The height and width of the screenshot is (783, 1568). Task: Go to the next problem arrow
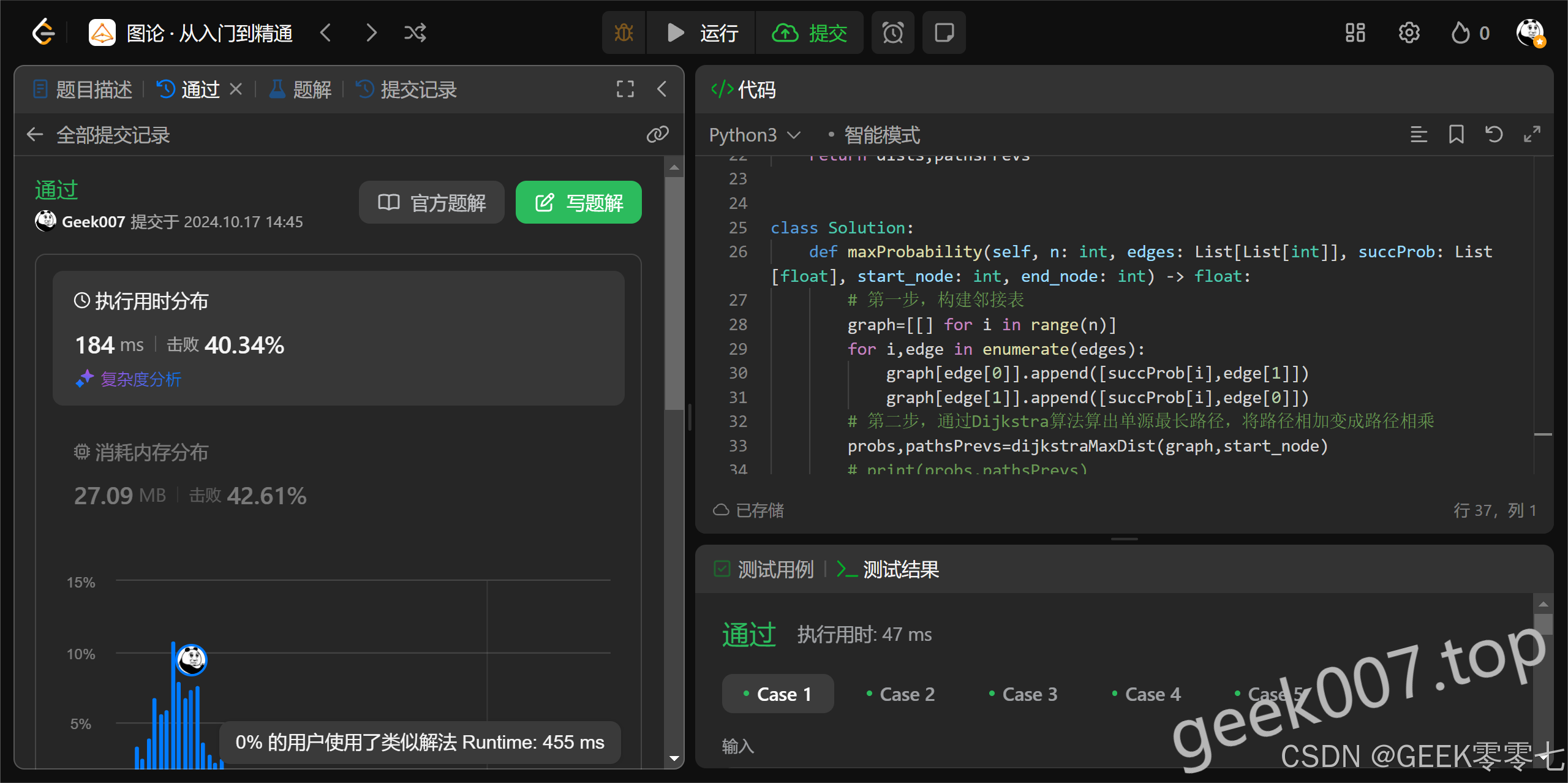pyautogui.click(x=371, y=32)
